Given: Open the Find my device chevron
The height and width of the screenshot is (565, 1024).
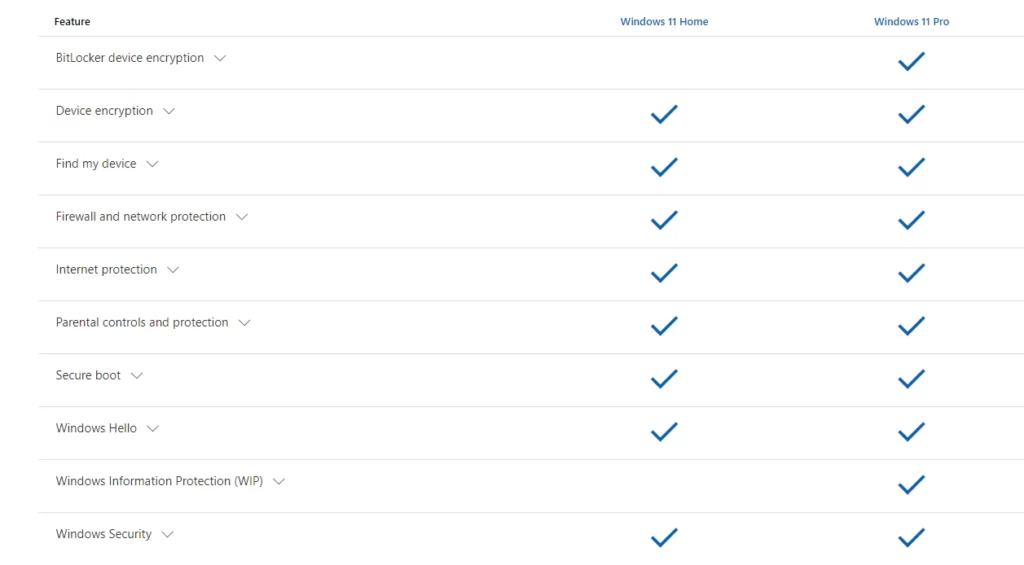Looking at the screenshot, I should click(152, 164).
